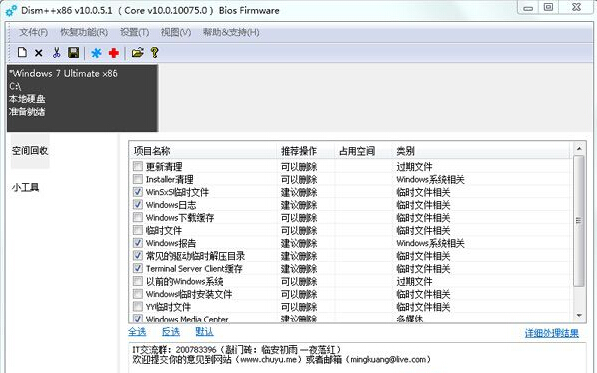This screenshot has width=597, height=373.
Task: Open the 视图(V) menu
Action: pos(176,32)
